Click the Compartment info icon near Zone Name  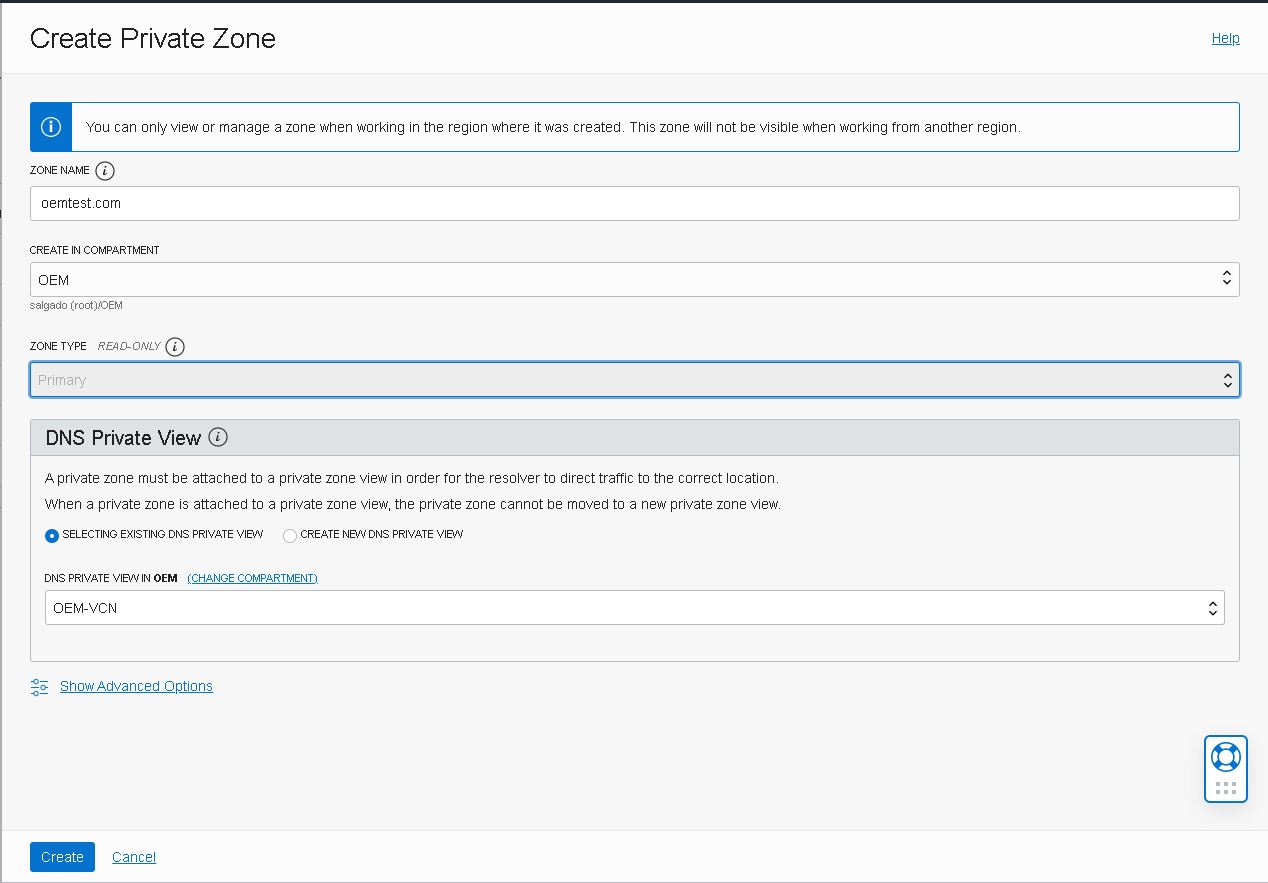106,170
